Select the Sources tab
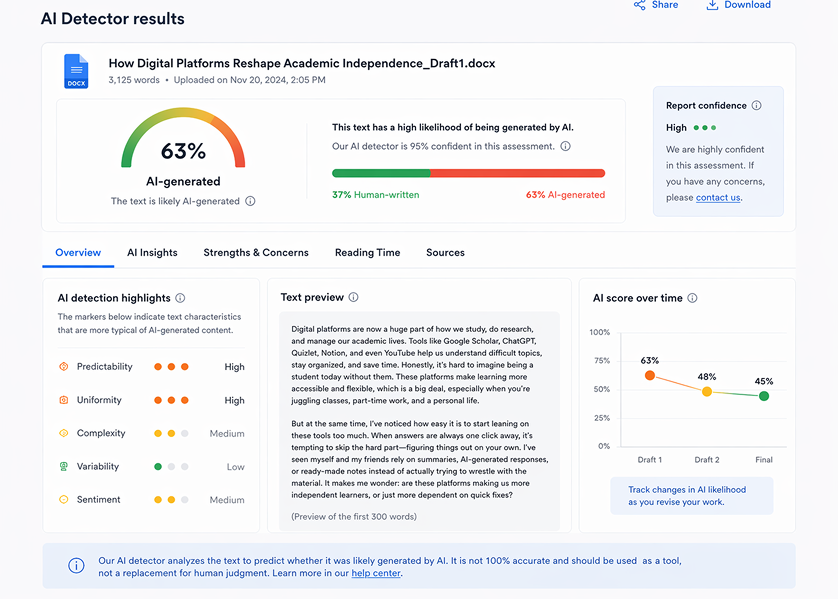This screenshot has width=838, height=599. tap(445, 253)
